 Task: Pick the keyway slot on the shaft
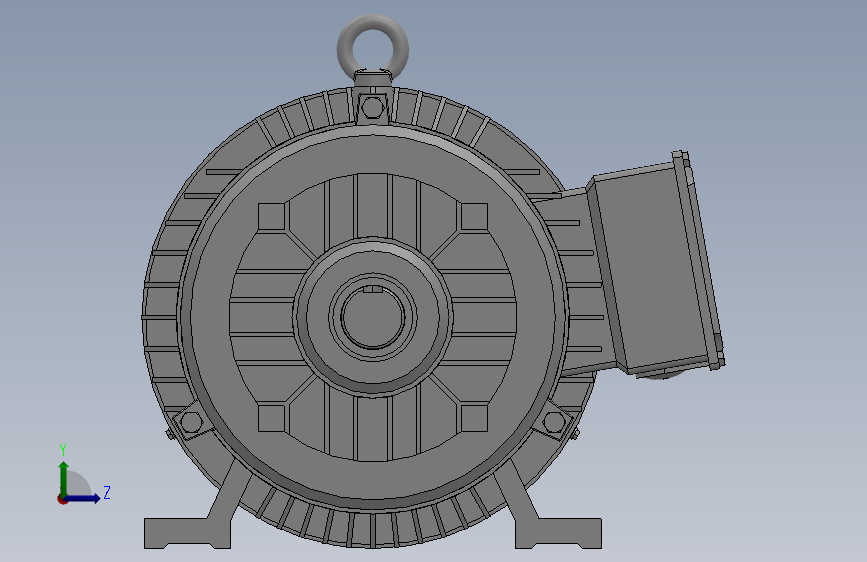pos(373,289)
